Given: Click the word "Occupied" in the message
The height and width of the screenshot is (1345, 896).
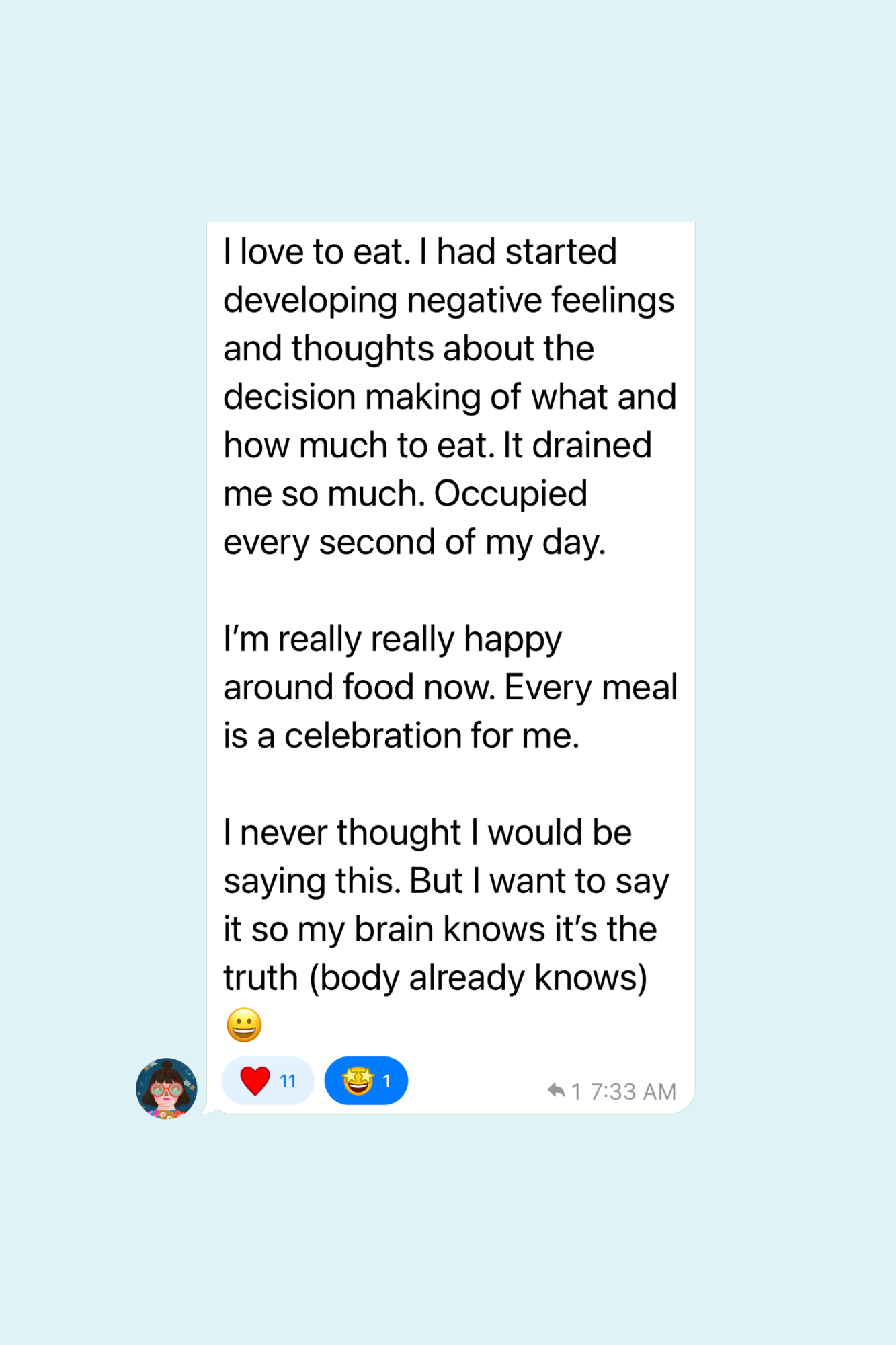Looking at the screenshot, I should coord(511,494).
